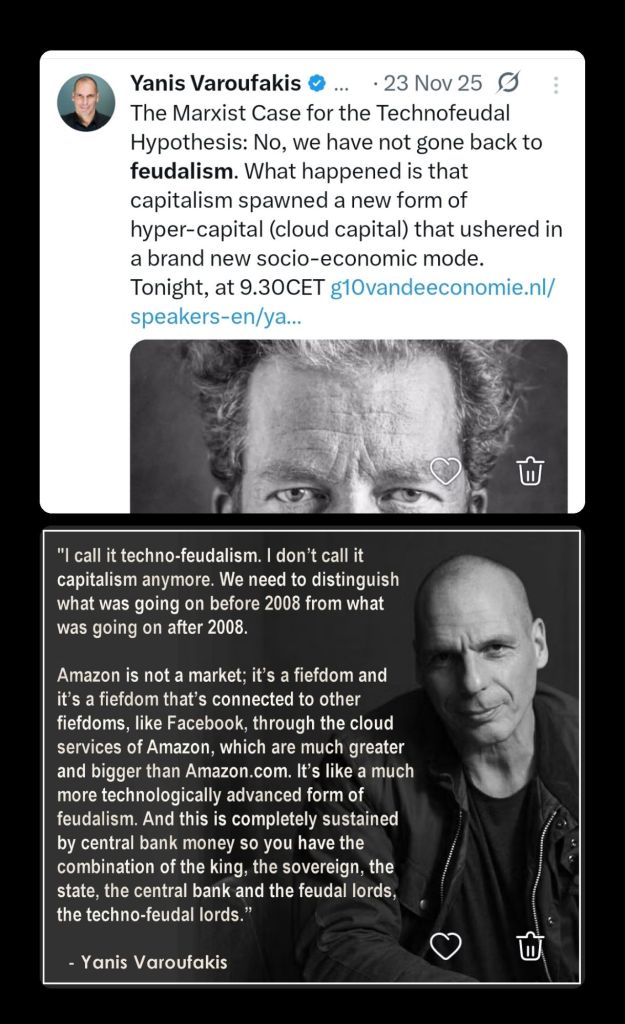Delete the quote card with trash icon
625x1024 pixels.
click(x=531, y=945)
